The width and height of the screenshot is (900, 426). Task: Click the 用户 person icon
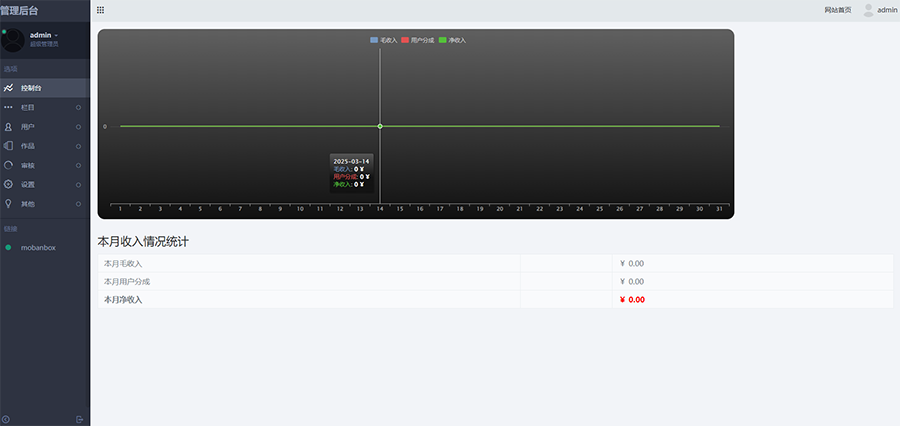click(8, 127)
